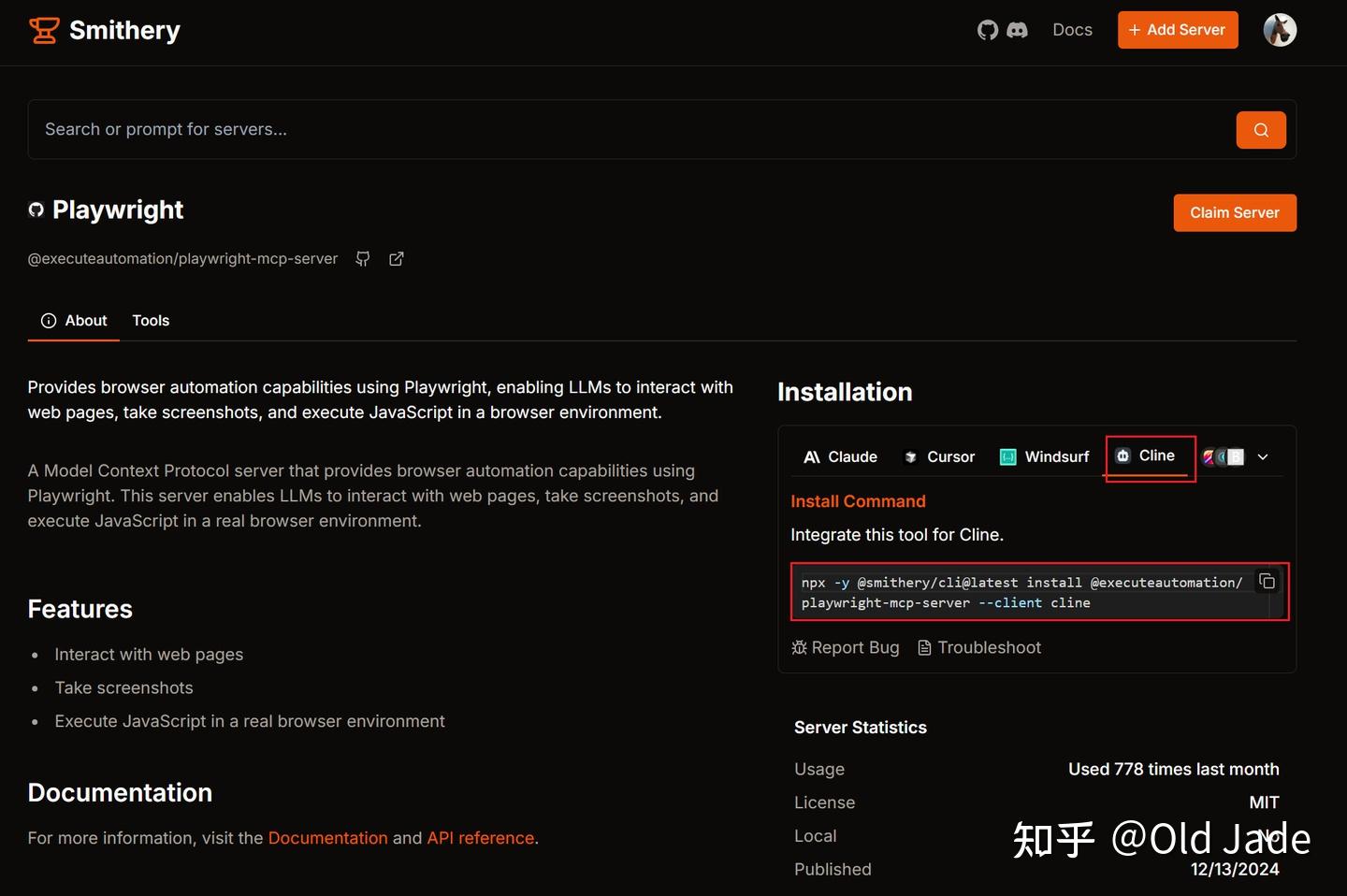Open the external link icon next to the repo name

point(396,258)
